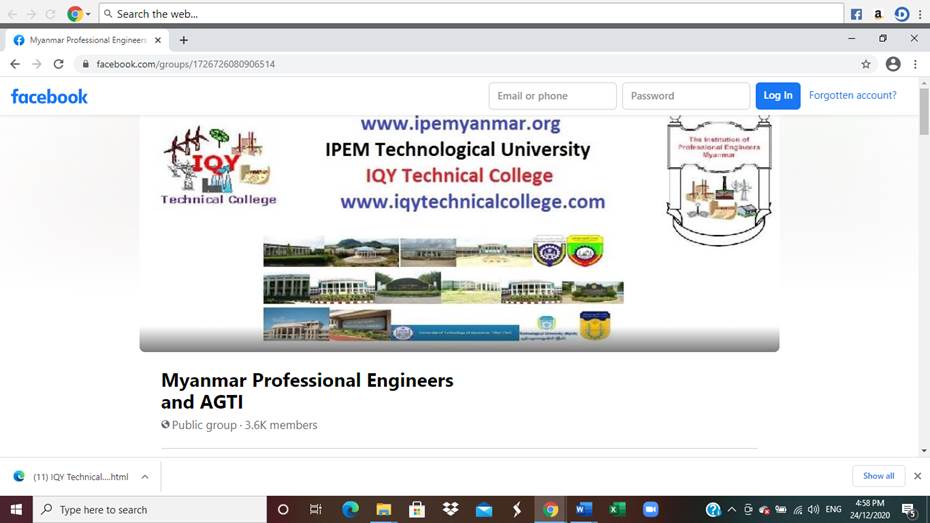
Task: Show hidden system tray icons
Action: pyautogui.click(x=732, y=509)
